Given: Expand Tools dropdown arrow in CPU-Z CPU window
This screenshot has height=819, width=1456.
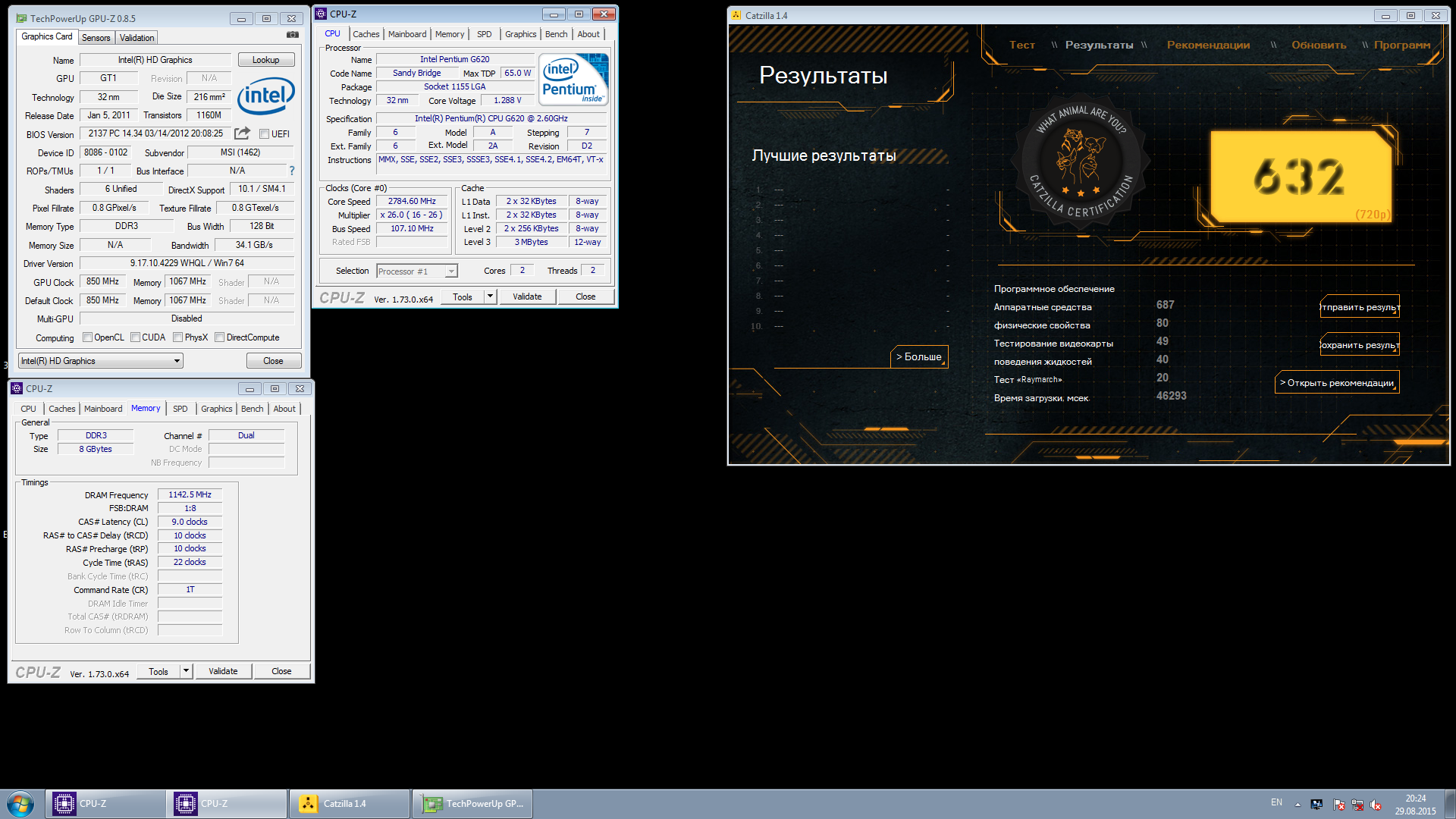Looking at the screenshot, I should (490, 297).
